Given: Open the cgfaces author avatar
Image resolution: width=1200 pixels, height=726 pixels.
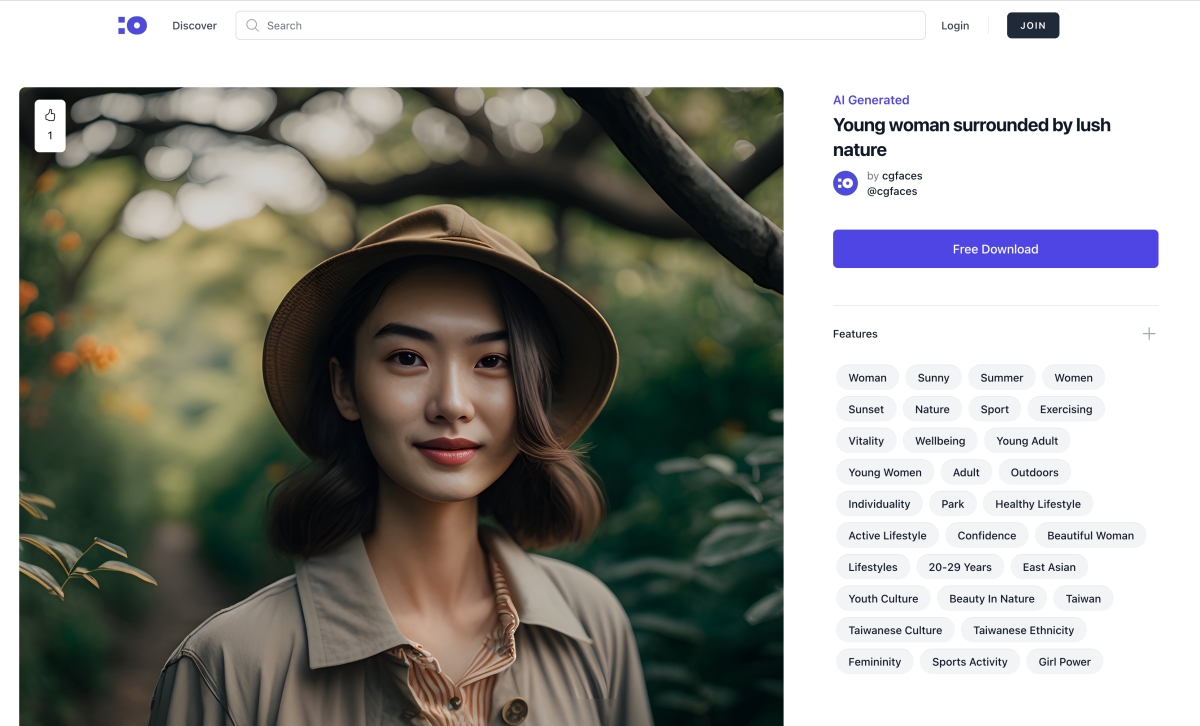Looking at the screenshot, I should [x=845, y=183].
